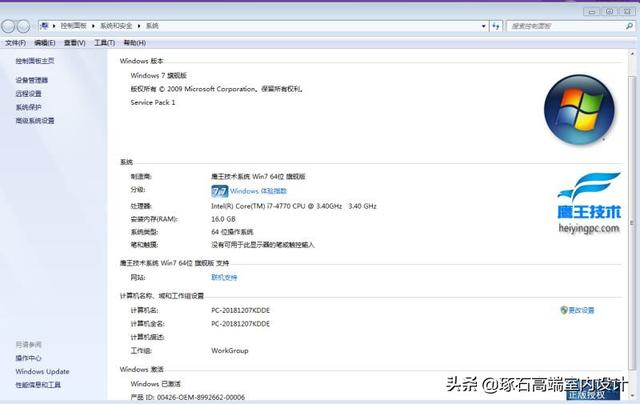Open the 查看(V) menu
The height and width of the screenshot is (404, 640).
point(75,43)
